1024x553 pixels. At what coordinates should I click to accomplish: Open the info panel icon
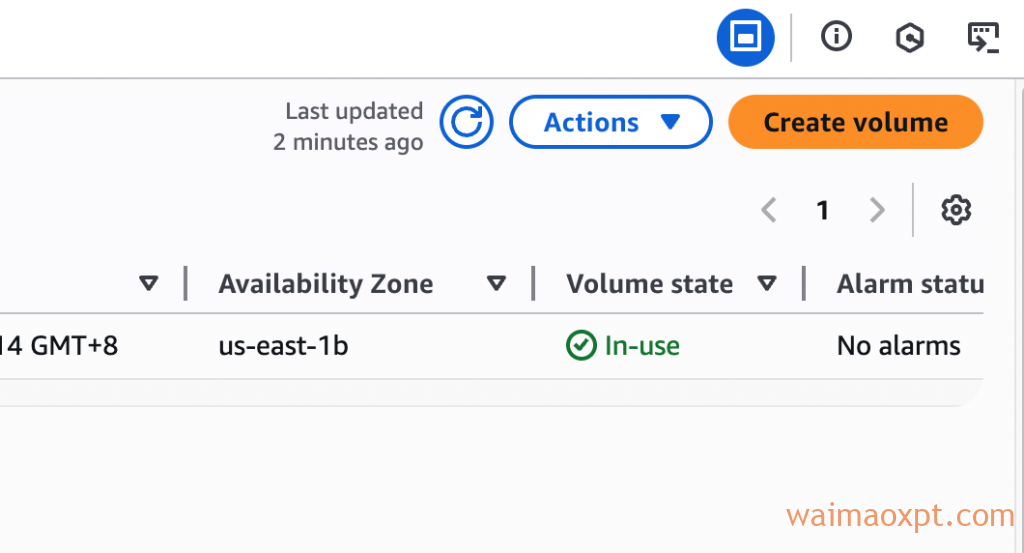point(836,36)
